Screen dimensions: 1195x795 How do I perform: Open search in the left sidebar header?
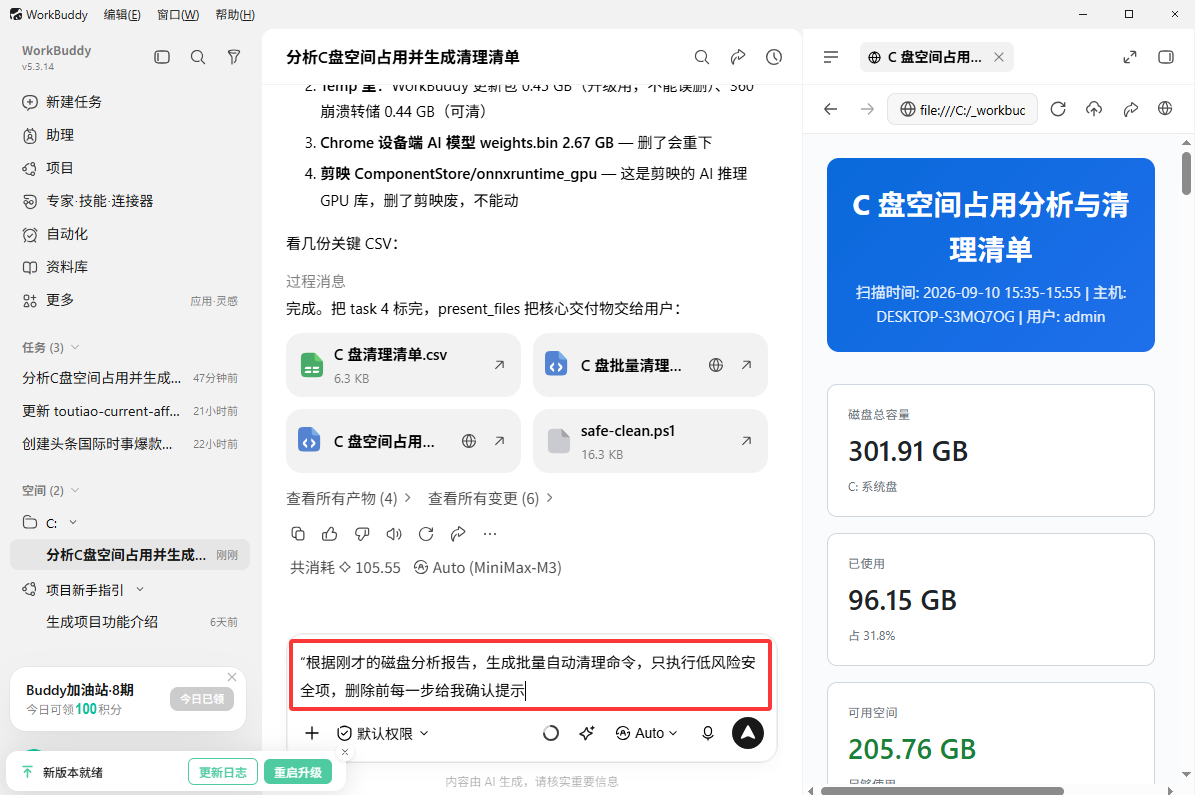pos(198,57)
